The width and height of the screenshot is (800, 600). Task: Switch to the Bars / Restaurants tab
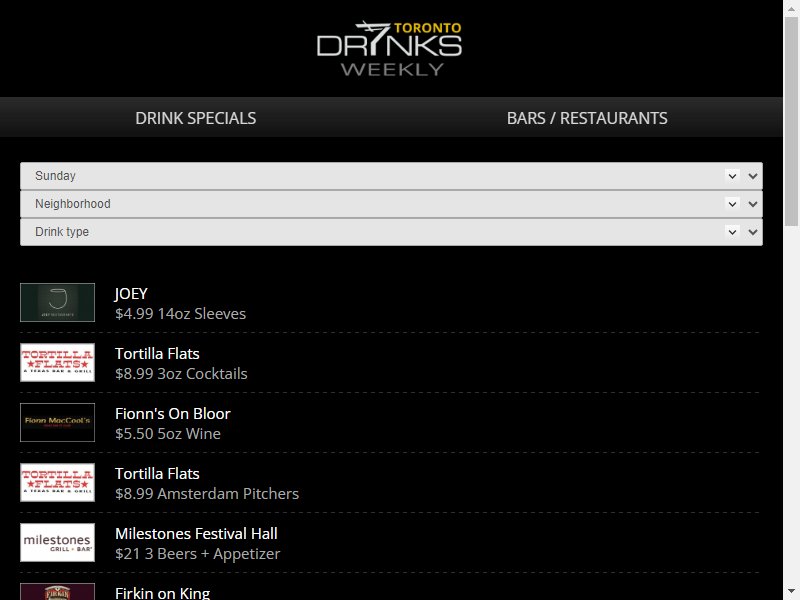[x=587, y=118]
